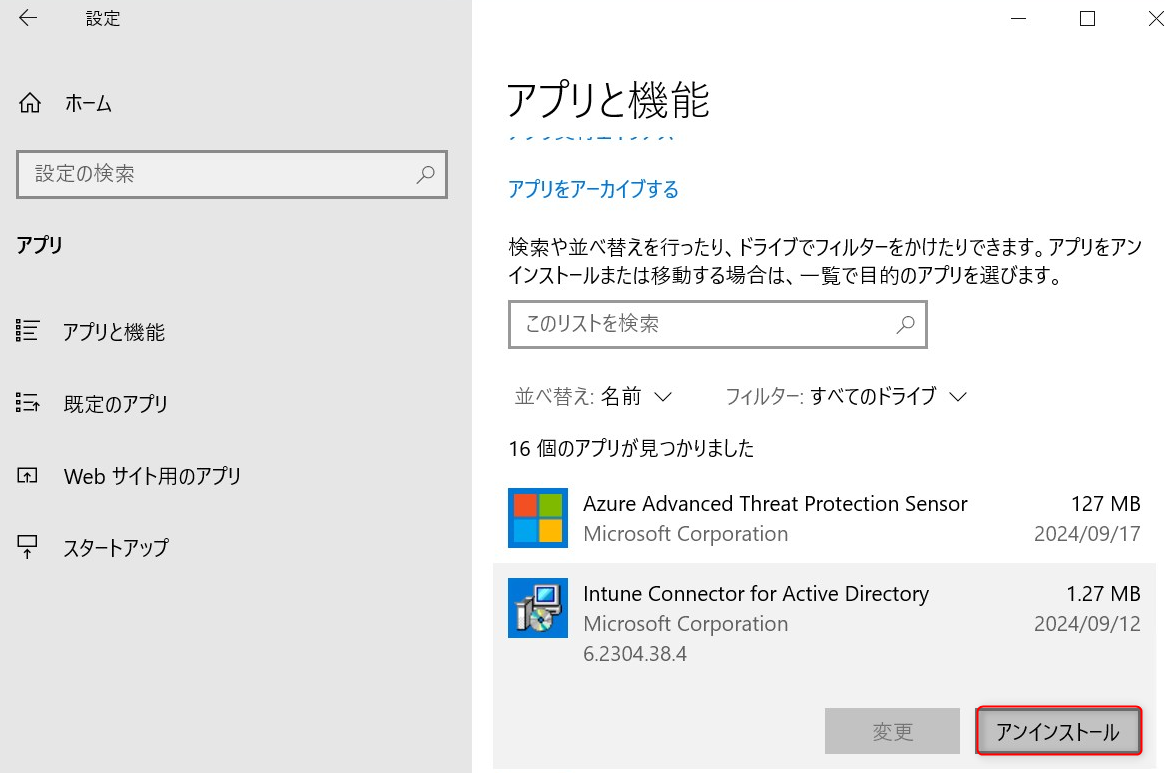1165x773 pixels.
Task: Expand the 並べ替え: 名前 sort dropdown
Action: point(594,396)
